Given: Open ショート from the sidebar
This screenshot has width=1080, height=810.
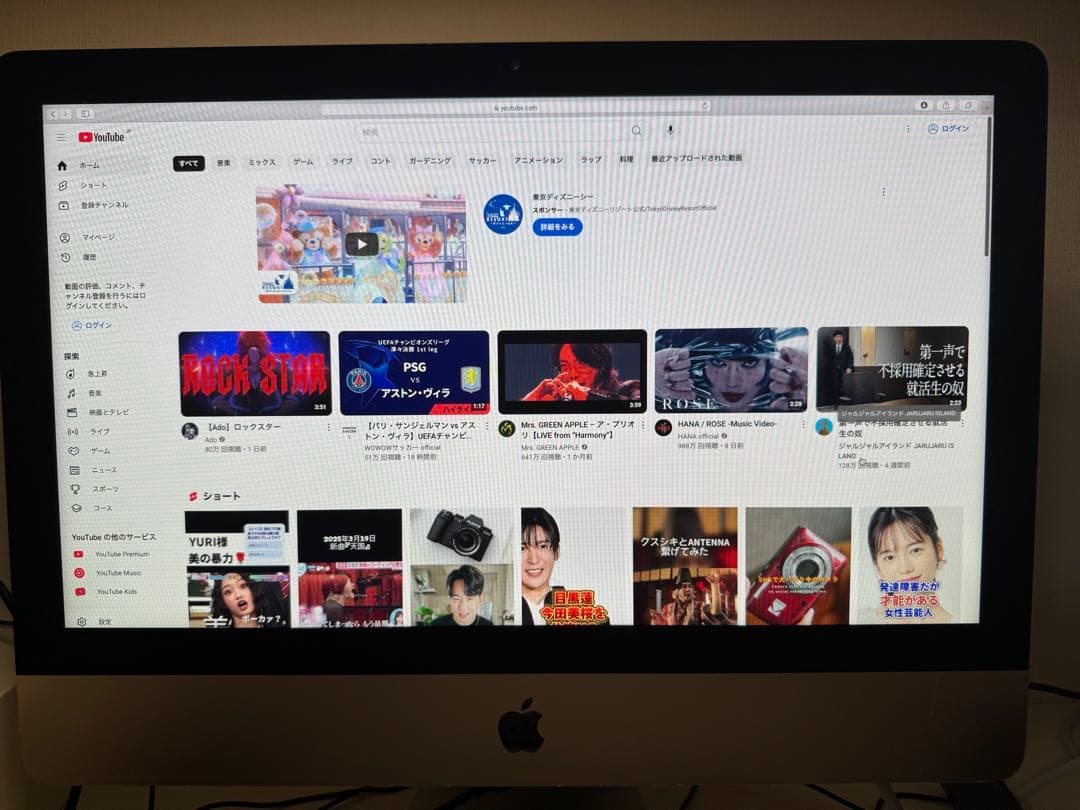Looking at the screenshot, I should pyautogui.click(x=90, y=184).
